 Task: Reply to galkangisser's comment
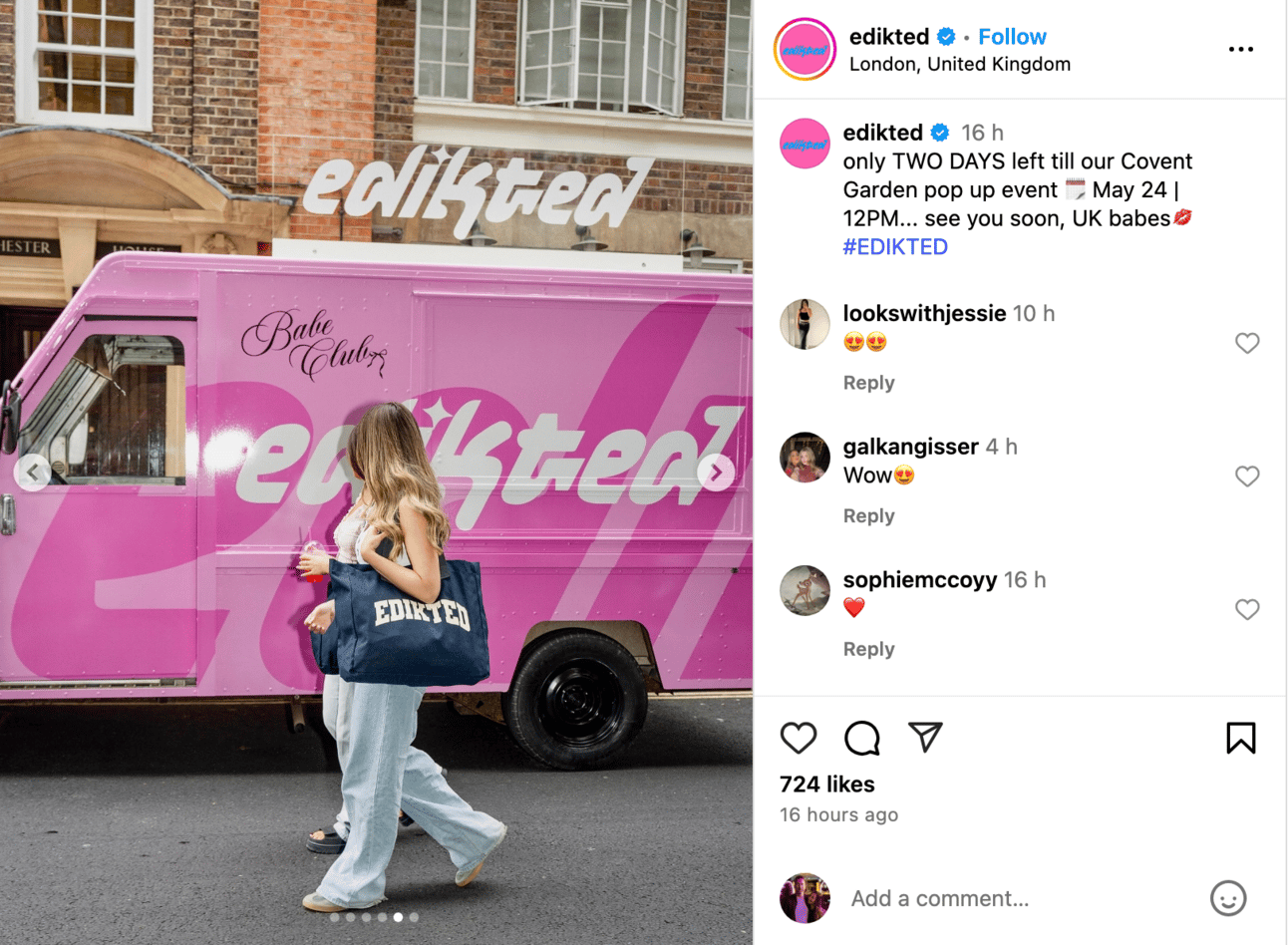click(868, 516)
